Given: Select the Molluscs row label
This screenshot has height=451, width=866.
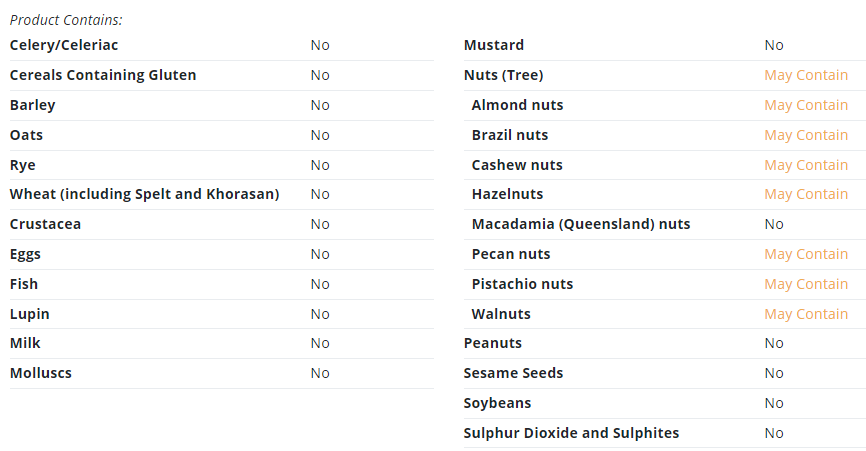Looking at the screenshot, I should click(x=41, y=373).
